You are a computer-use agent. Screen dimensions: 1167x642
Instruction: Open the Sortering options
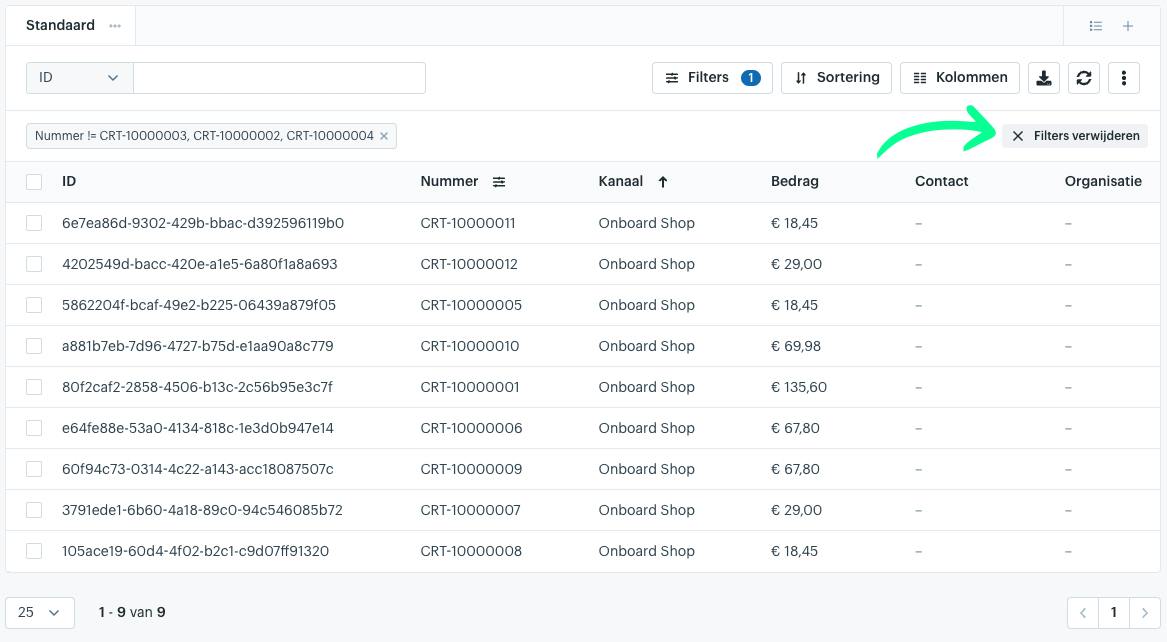coord(836,77)
